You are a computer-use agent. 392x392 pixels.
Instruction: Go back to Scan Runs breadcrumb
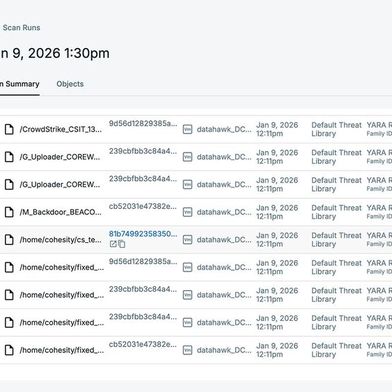click(21, 28)
